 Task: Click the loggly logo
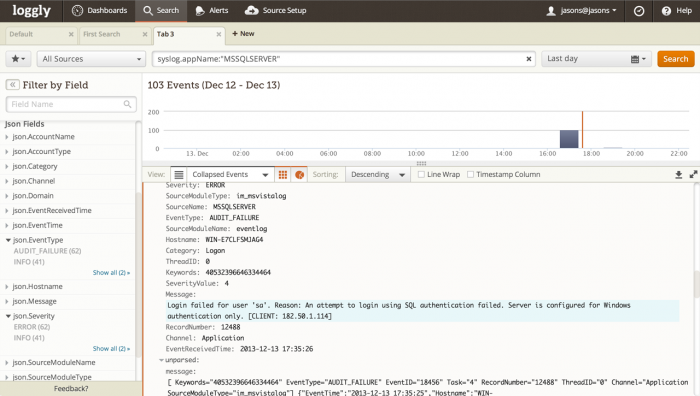point(31,10)
